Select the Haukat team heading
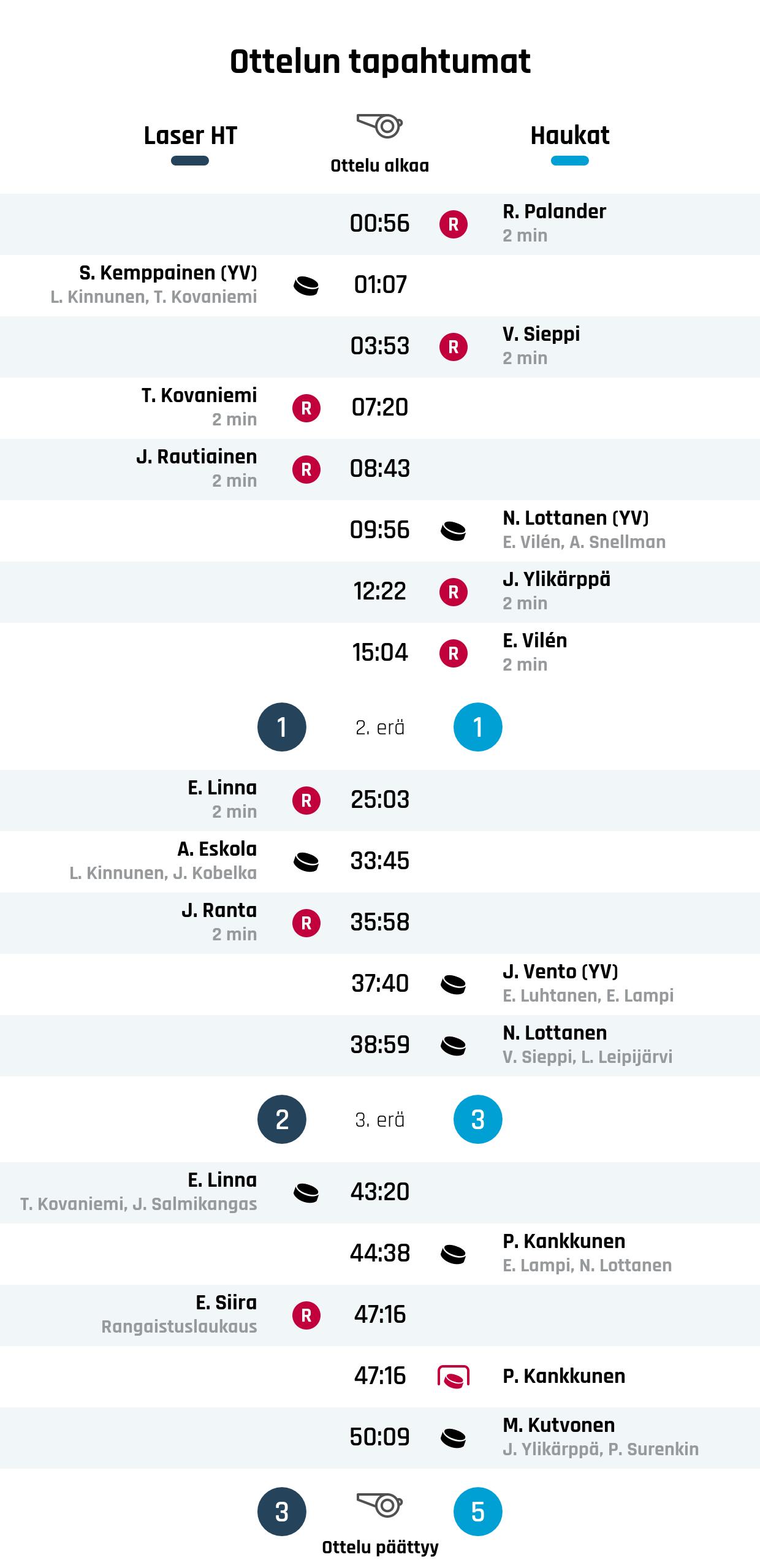Screen dimensions: 760x1568 [570, 135]
